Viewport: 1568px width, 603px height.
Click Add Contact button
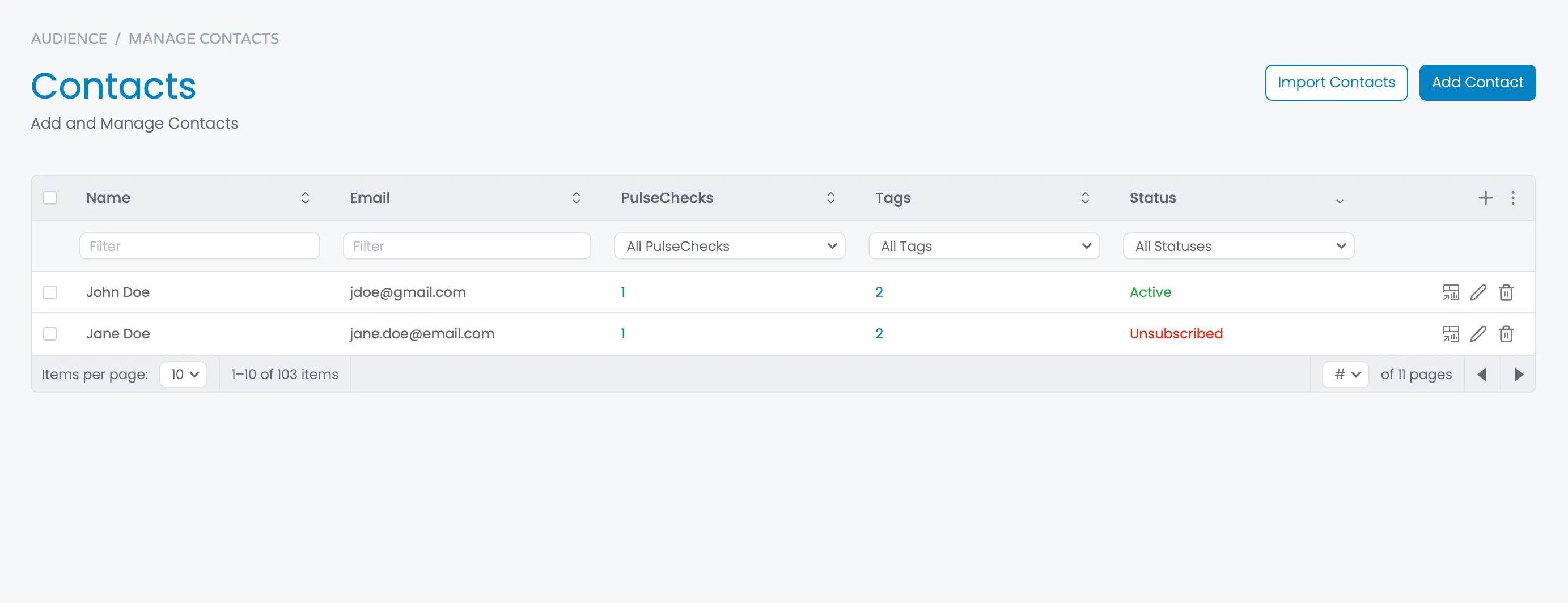[x=1478, y=83]
